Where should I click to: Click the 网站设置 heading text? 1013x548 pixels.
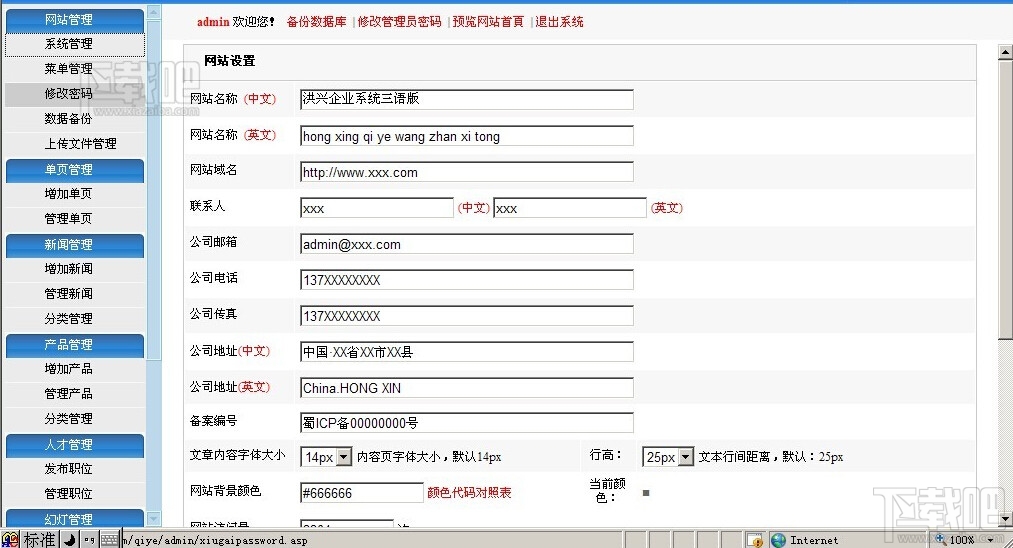click(230, 61)
